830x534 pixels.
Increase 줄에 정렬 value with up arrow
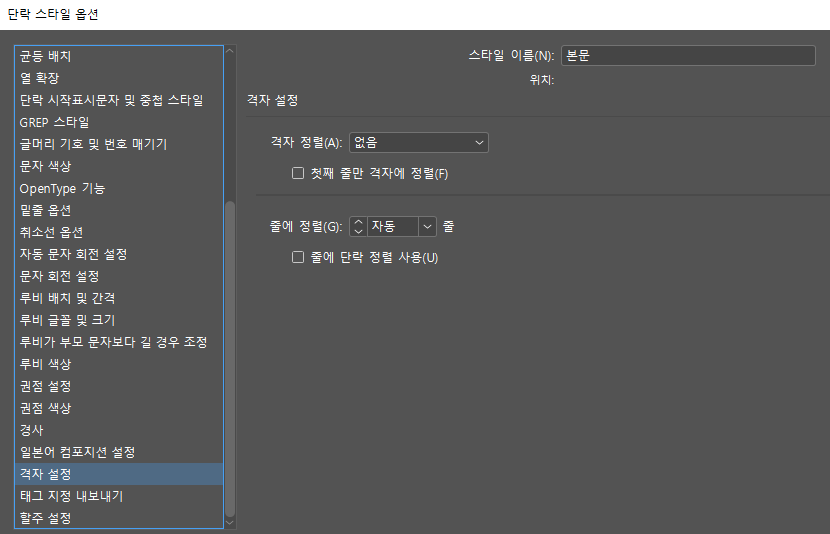tap(358, 222)
